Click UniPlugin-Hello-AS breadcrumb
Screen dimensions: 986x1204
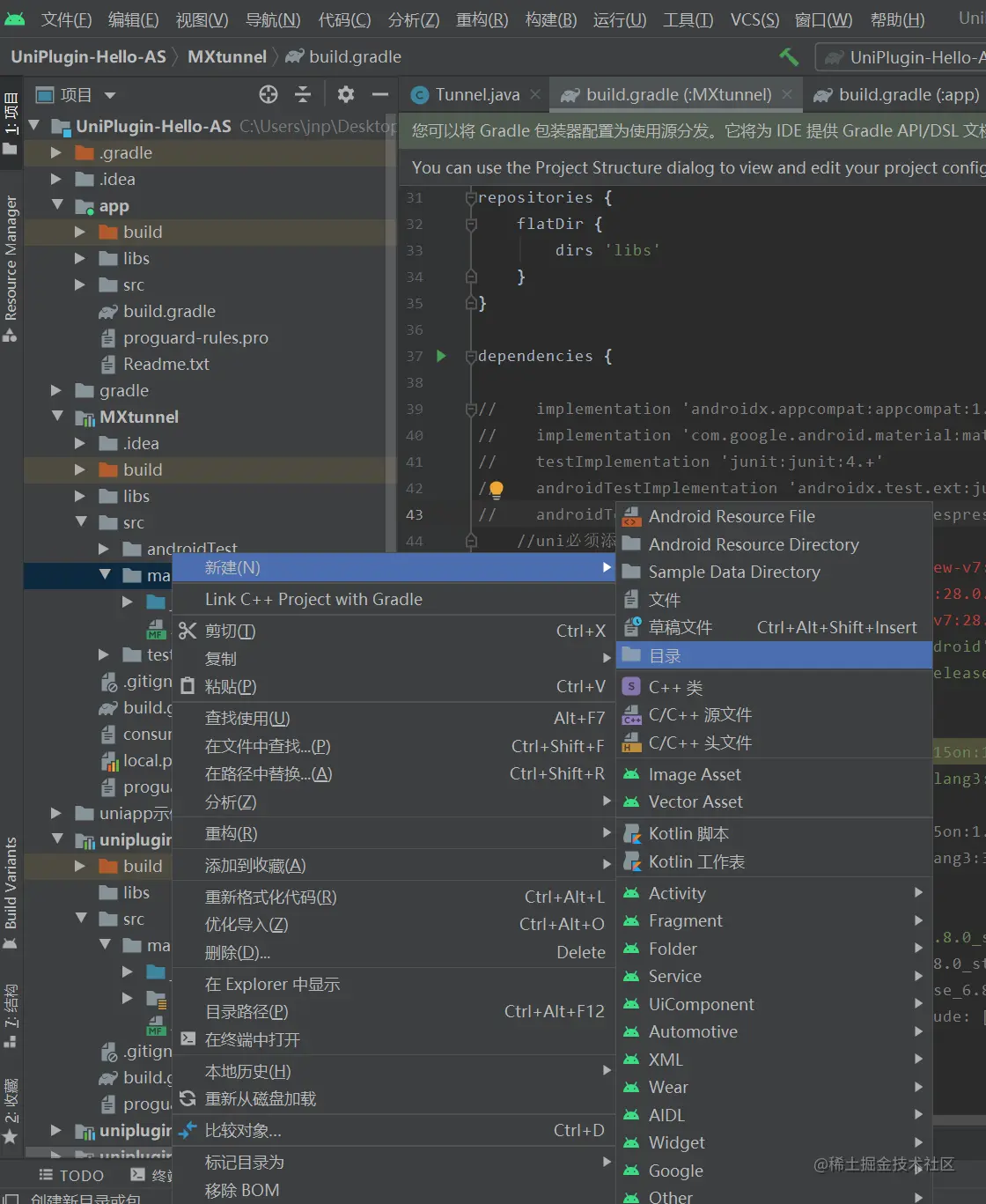coord(88,57)
